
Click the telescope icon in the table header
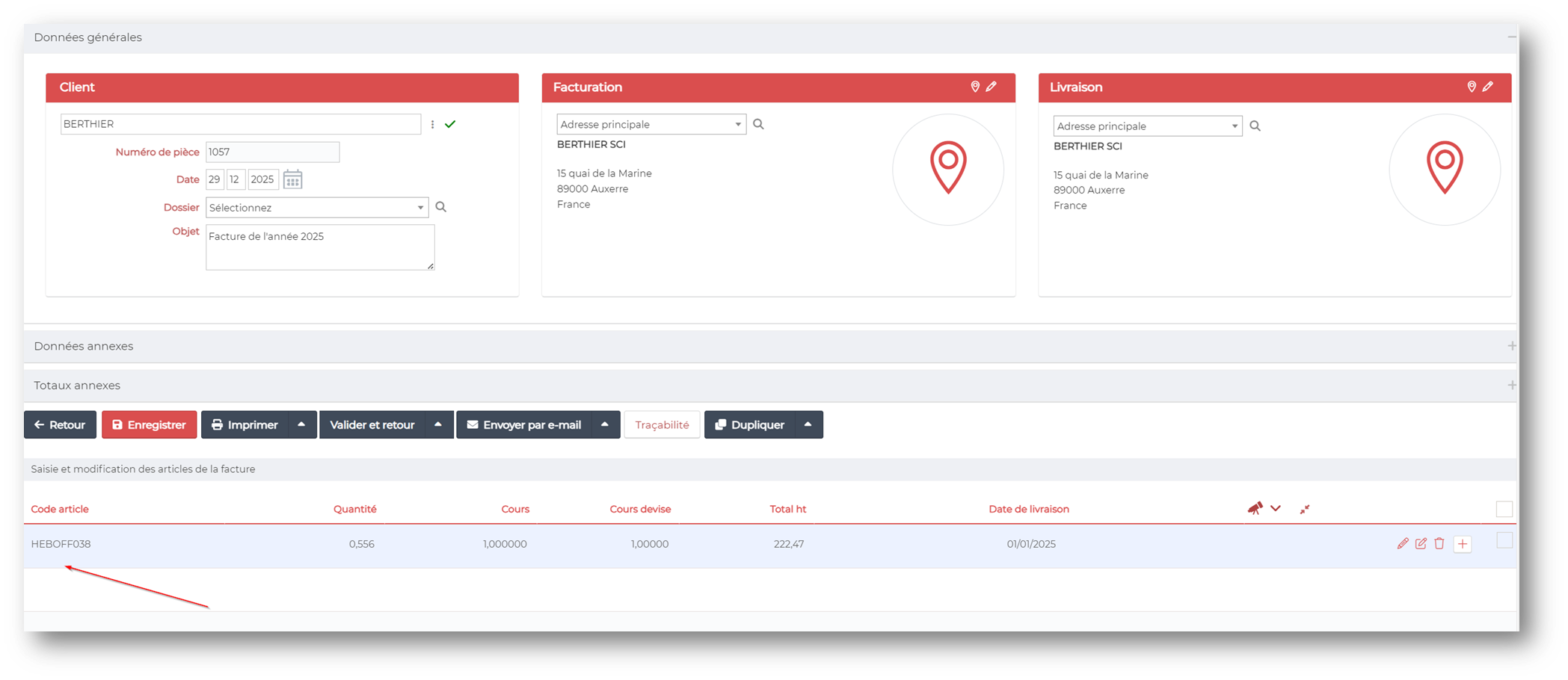click(1255, 509)
